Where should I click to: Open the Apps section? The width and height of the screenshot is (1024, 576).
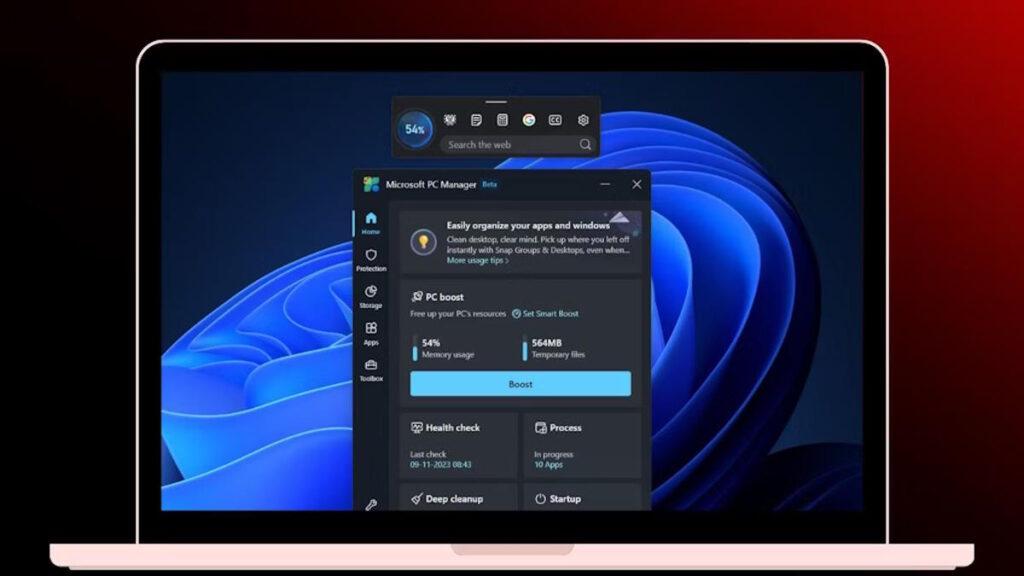[x=370, y=333]
